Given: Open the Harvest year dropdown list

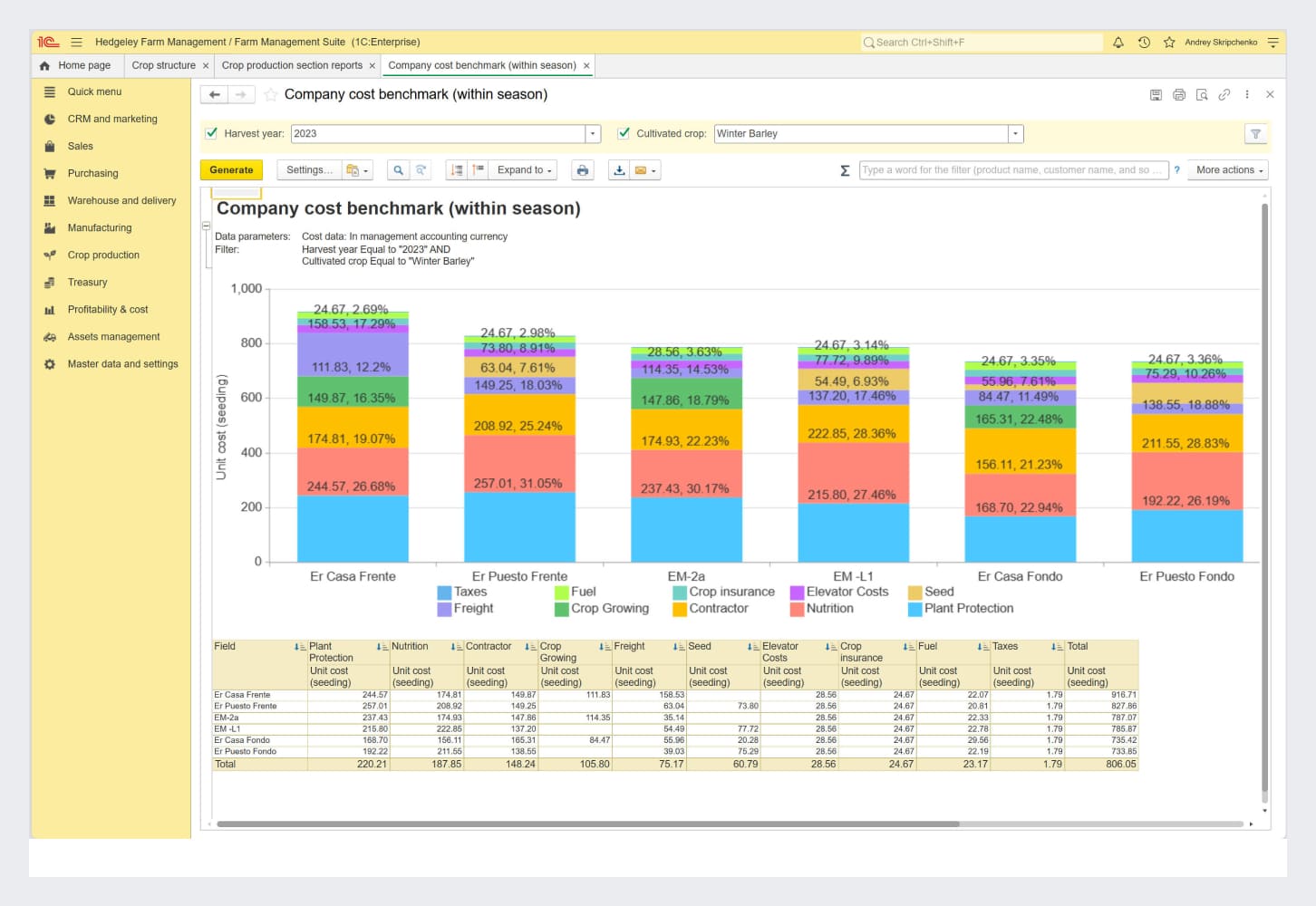Looking at the screenshot, I should [x=593, y=134].
